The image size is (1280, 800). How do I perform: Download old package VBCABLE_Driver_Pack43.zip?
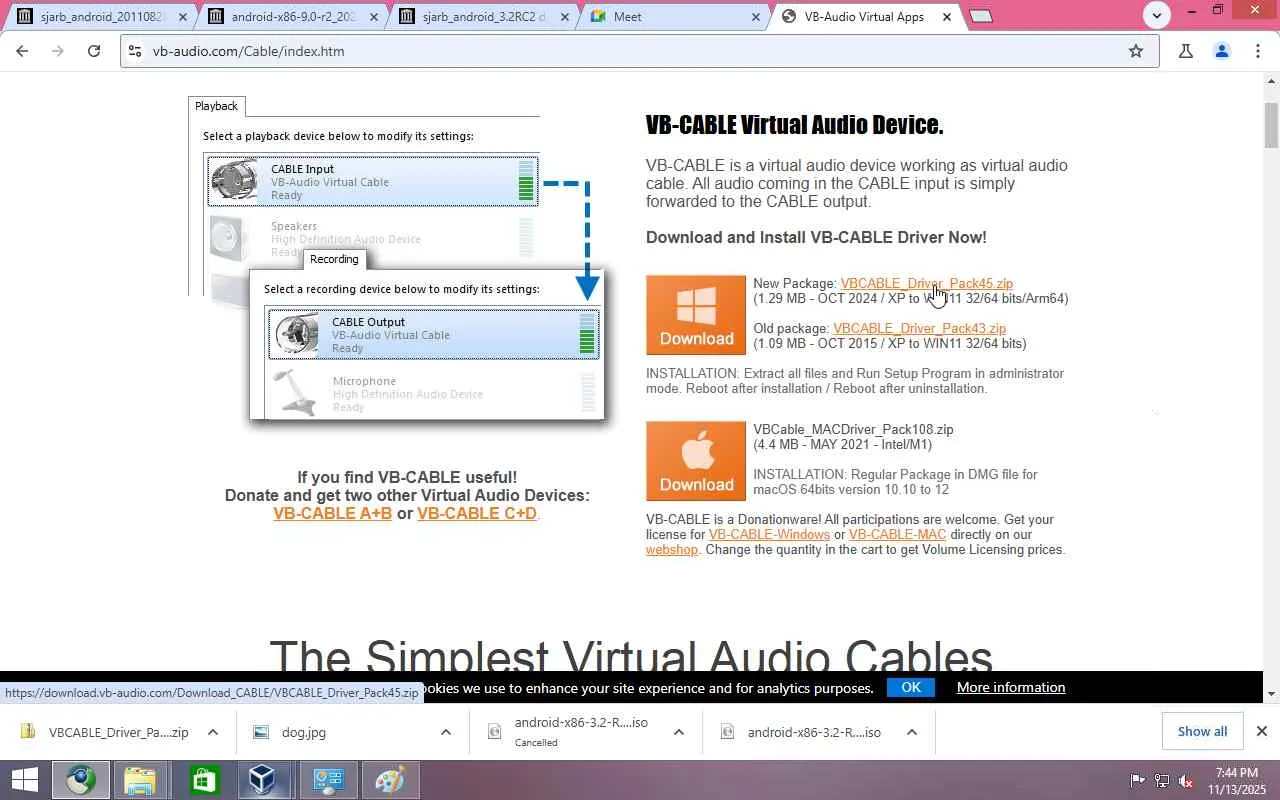tap(919, 329)
